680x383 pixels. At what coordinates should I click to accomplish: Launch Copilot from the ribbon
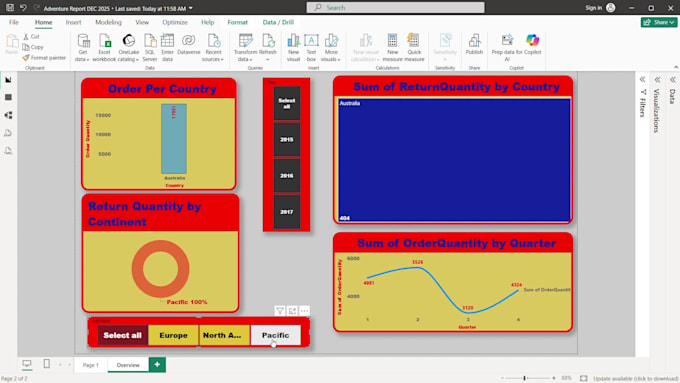[x=533, y=45]
